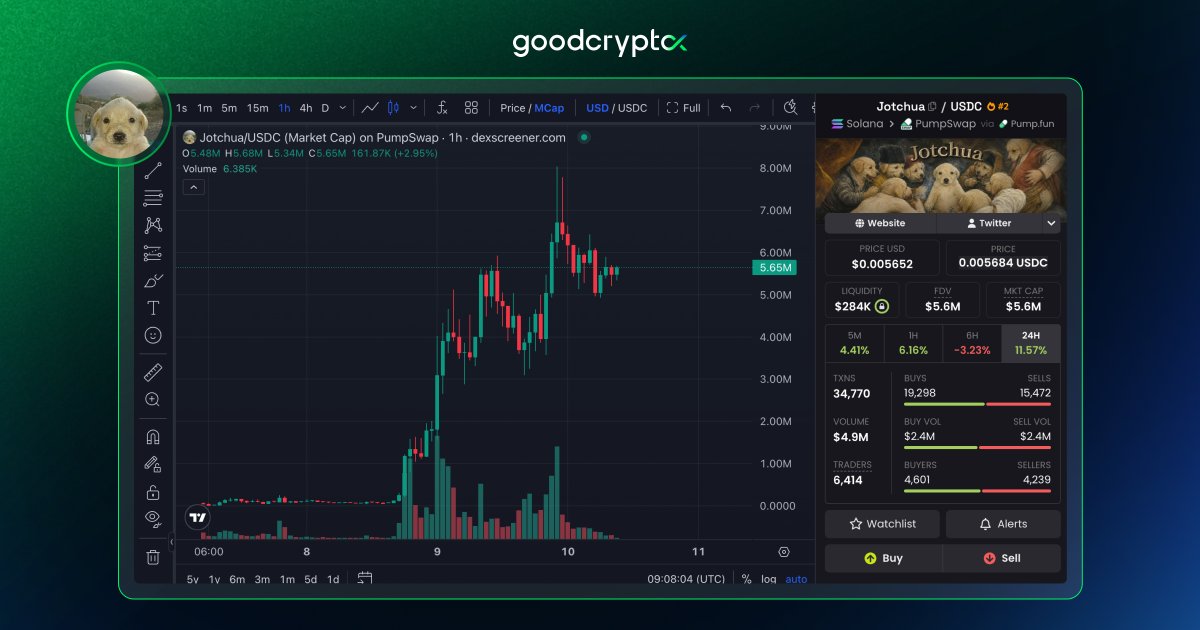This screenshot has height=630, width=1200.
Task: Select the line chart style icon
Action: (x=370, y=108)
